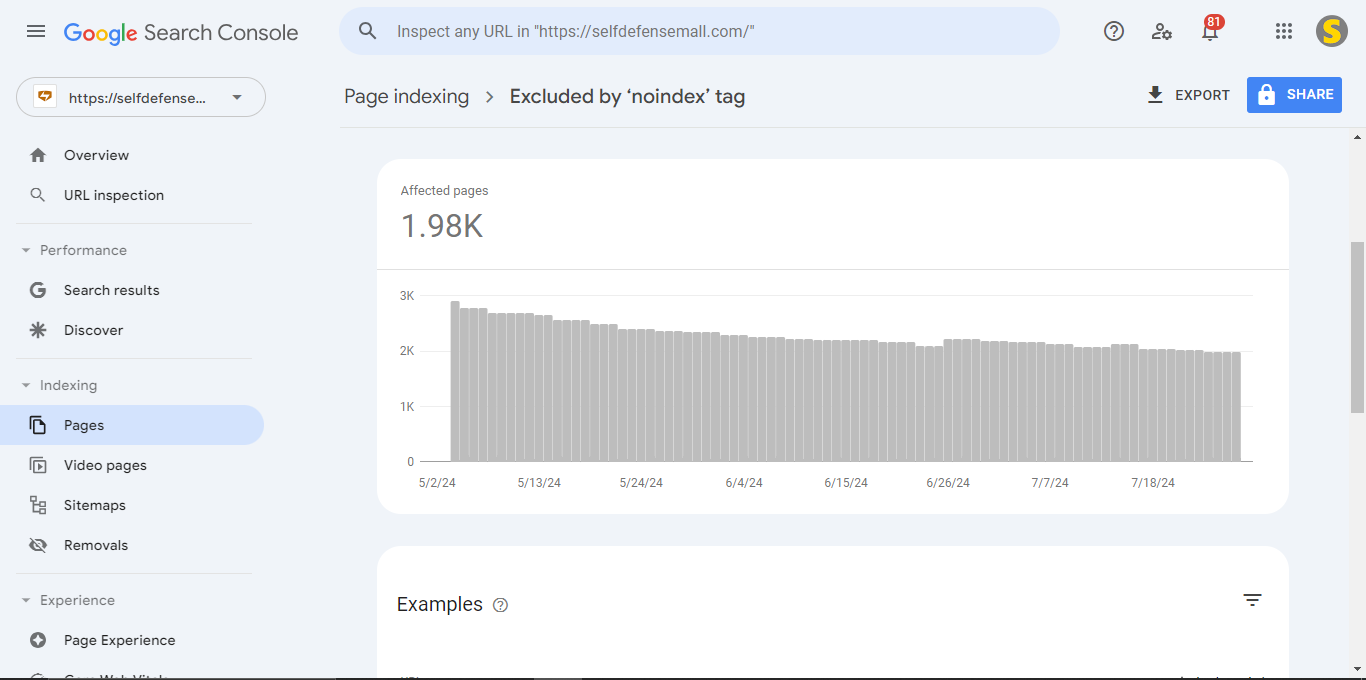Open the Help question mark icon
The height and width of the screenshot is (680, 1366).
point(1114,31)
